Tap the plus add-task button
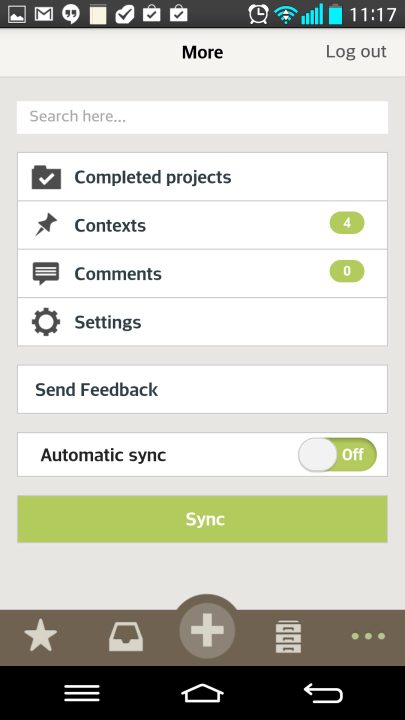405x720 pixels. (207, 630)
